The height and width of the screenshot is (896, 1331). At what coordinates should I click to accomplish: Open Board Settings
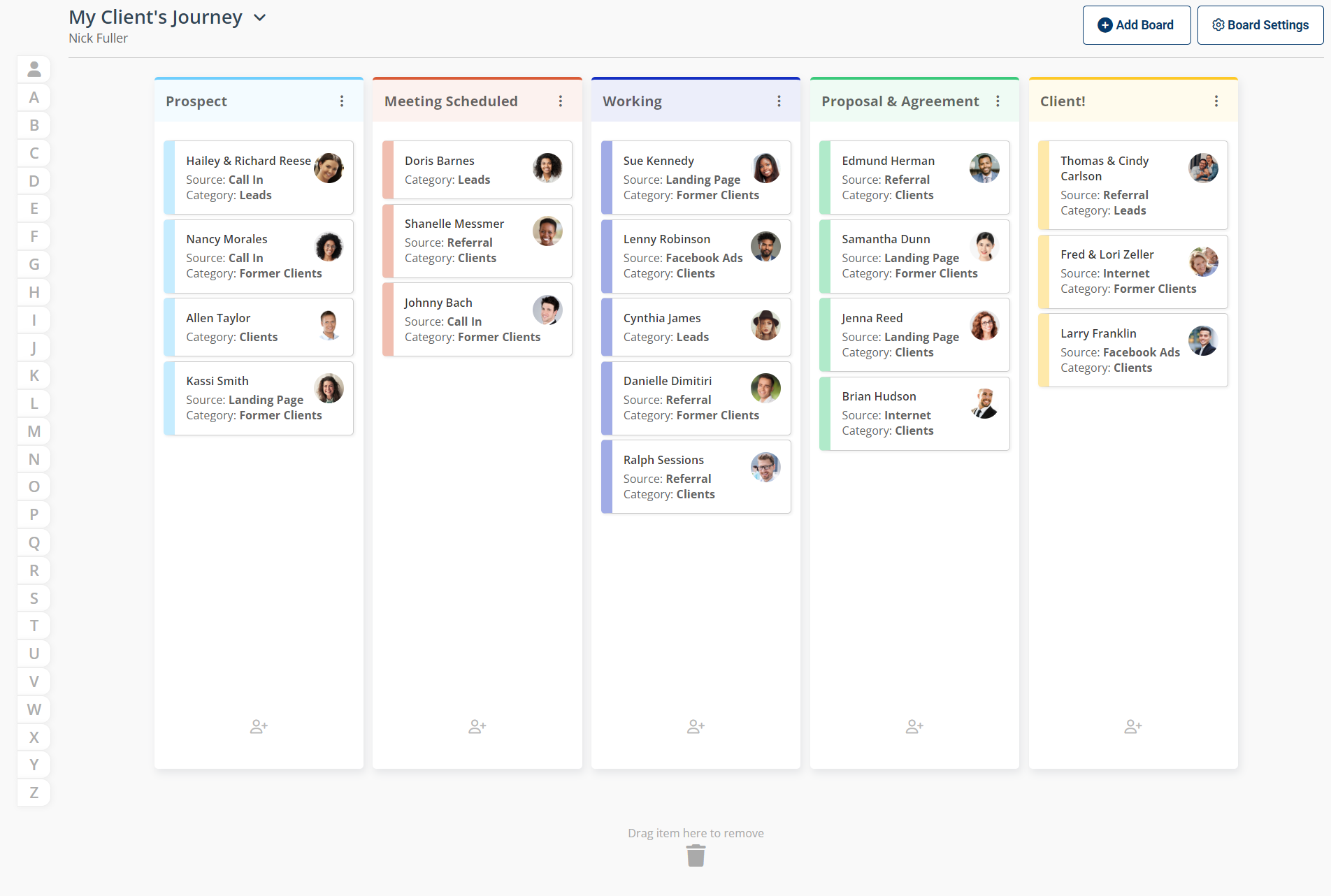tap(1260, 25)
